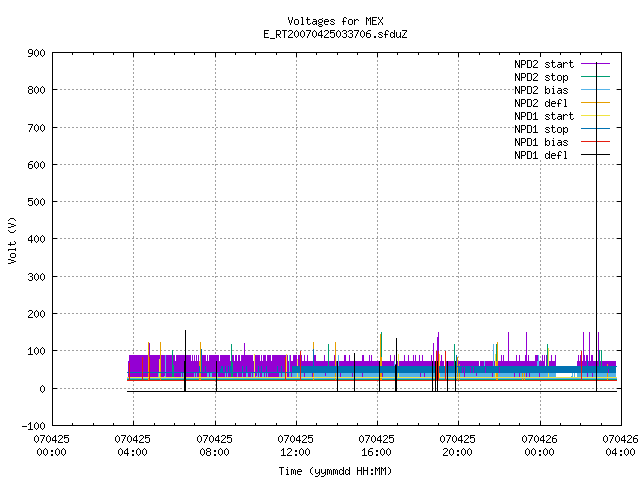Click the NPD2 bias legend label
The width and height of the screenshot is (640, 480).
(541, 90)
